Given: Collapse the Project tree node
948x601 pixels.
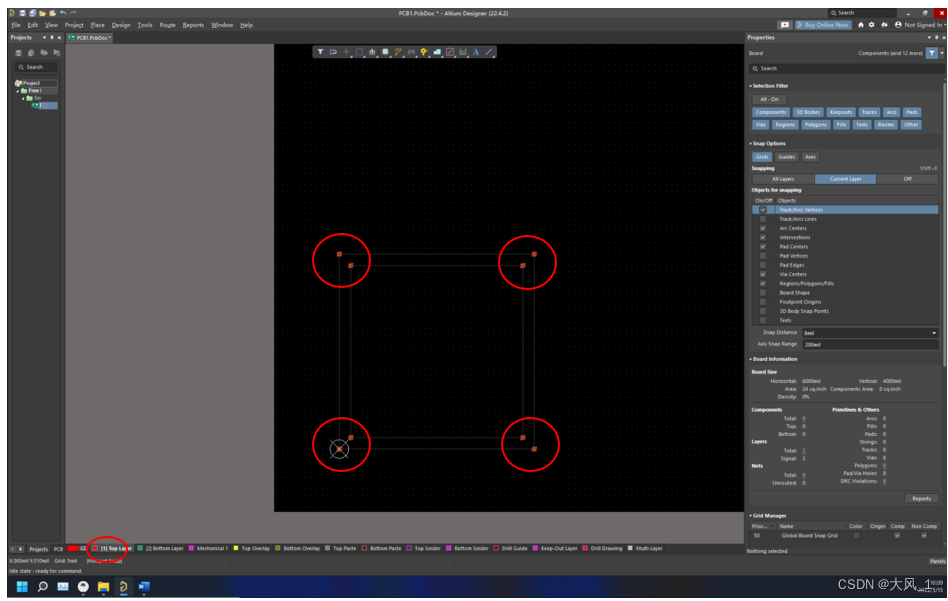Looking at the screenshot, I should coord(18,91).
